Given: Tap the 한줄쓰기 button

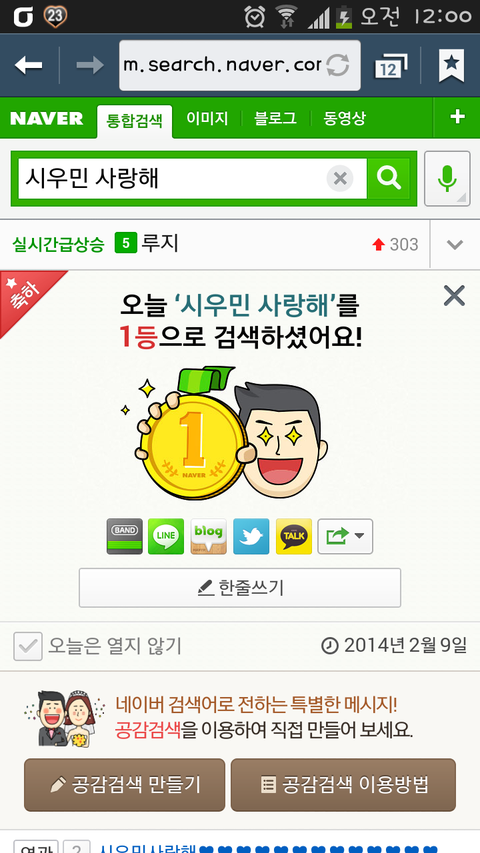Looking at the screenshot, I should tap(240, 588).
